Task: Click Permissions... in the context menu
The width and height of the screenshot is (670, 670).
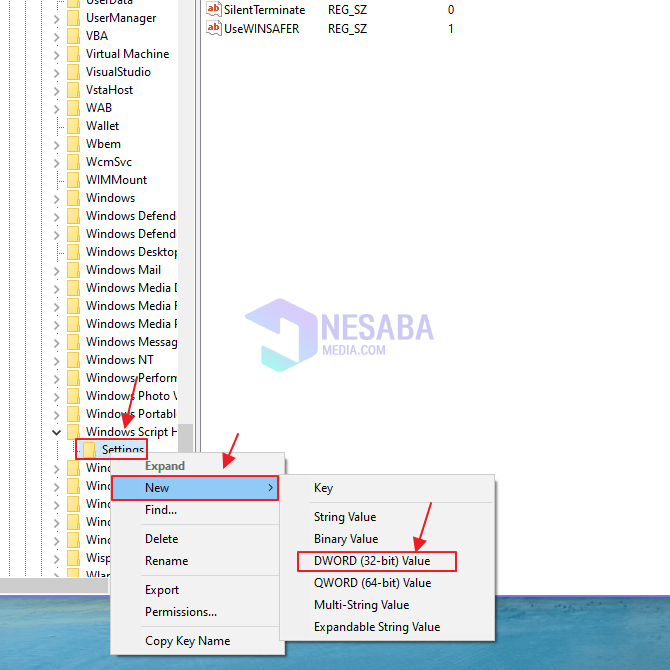Action: coord(180,612)
